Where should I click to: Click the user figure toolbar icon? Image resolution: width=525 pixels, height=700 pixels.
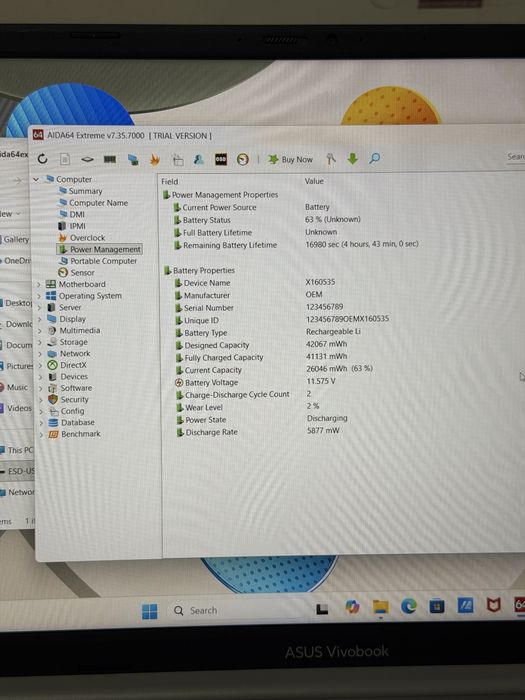pyautogui.click(x=199, y=159)
